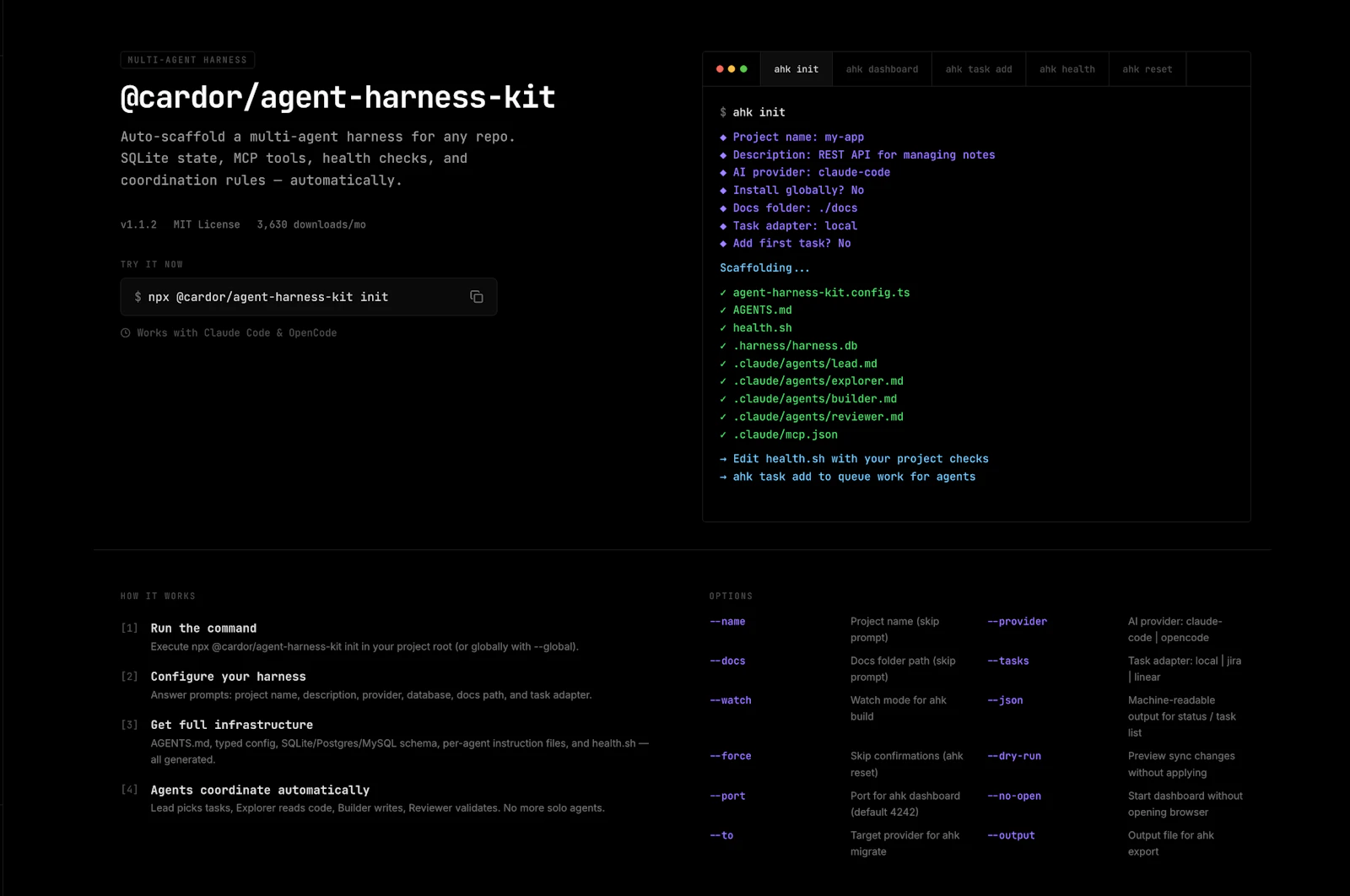Click the .claude/mcp.json terminal line
This screenshot has height=896, width=1350.
(x=779, y=435)
